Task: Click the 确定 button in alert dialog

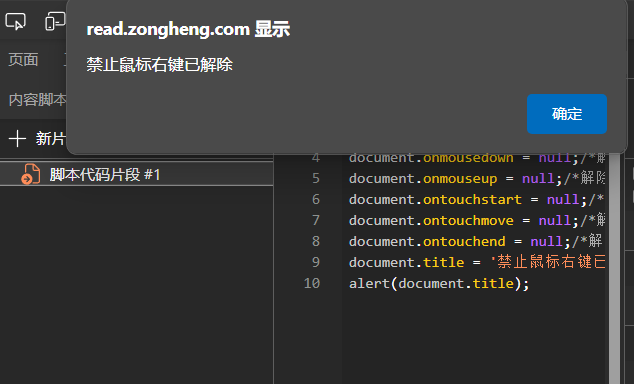Action: click(x=566, y=114)
